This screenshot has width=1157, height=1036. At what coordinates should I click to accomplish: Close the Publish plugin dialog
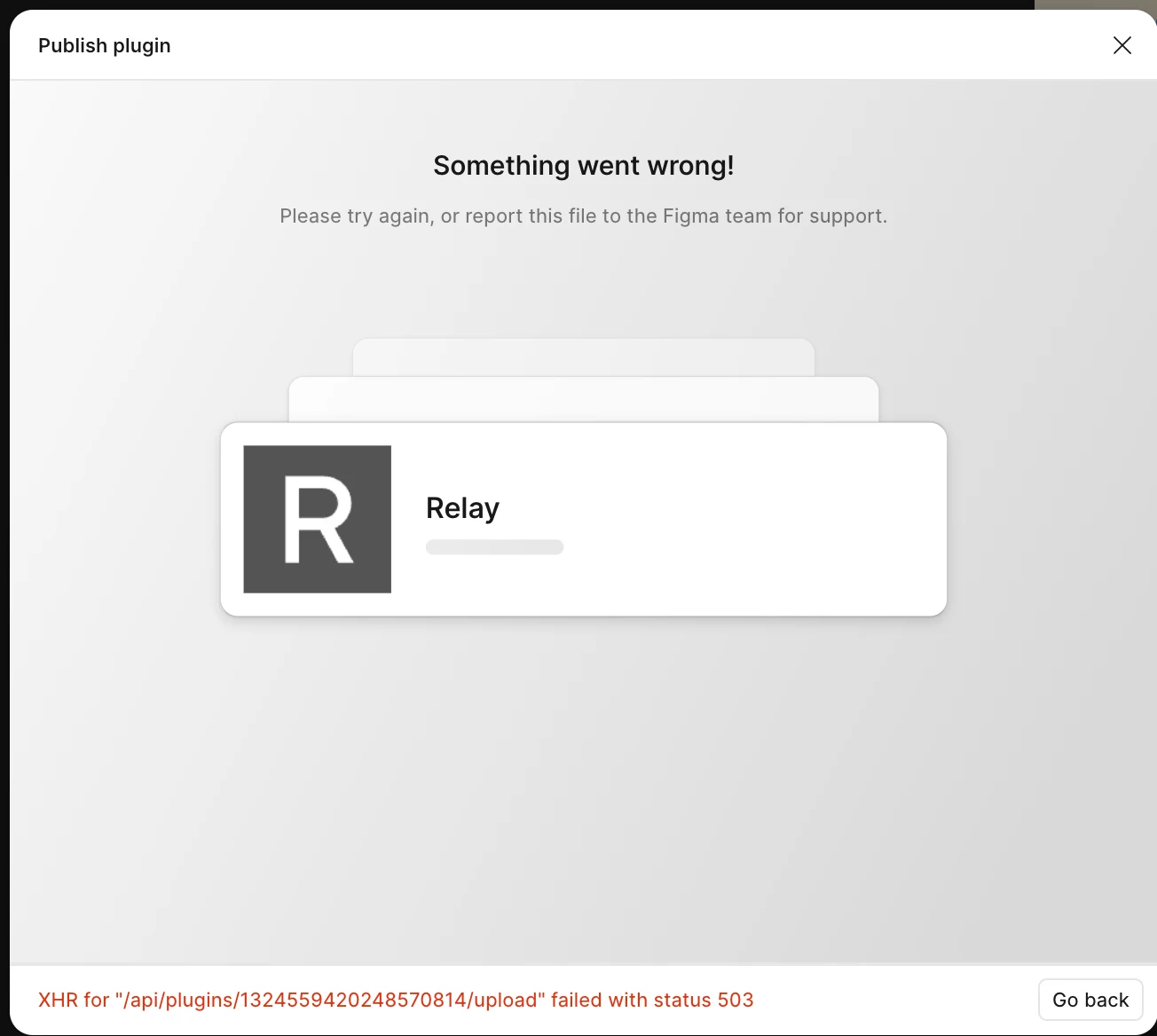click(x=1122, y=45)
